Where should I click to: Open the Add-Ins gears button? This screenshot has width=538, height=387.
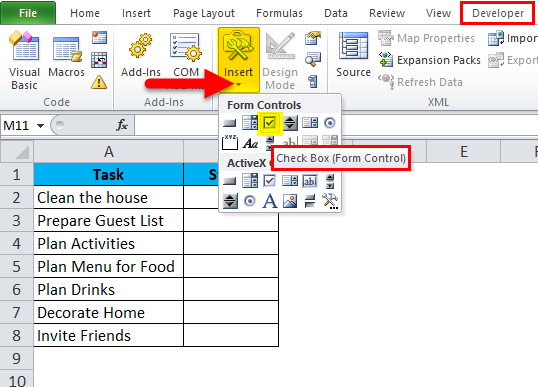click(x=141, y=55)
